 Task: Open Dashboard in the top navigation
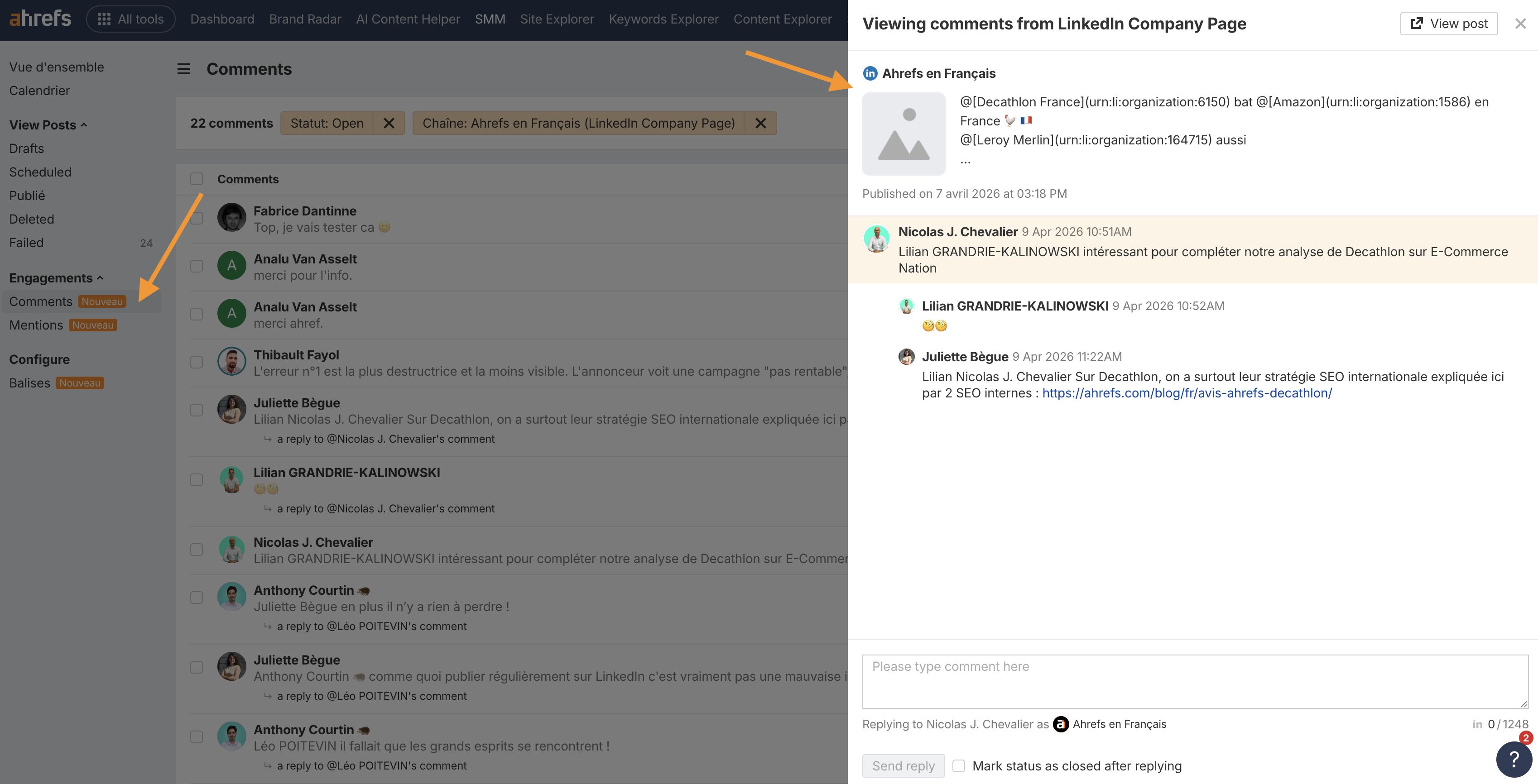point(222,19)
